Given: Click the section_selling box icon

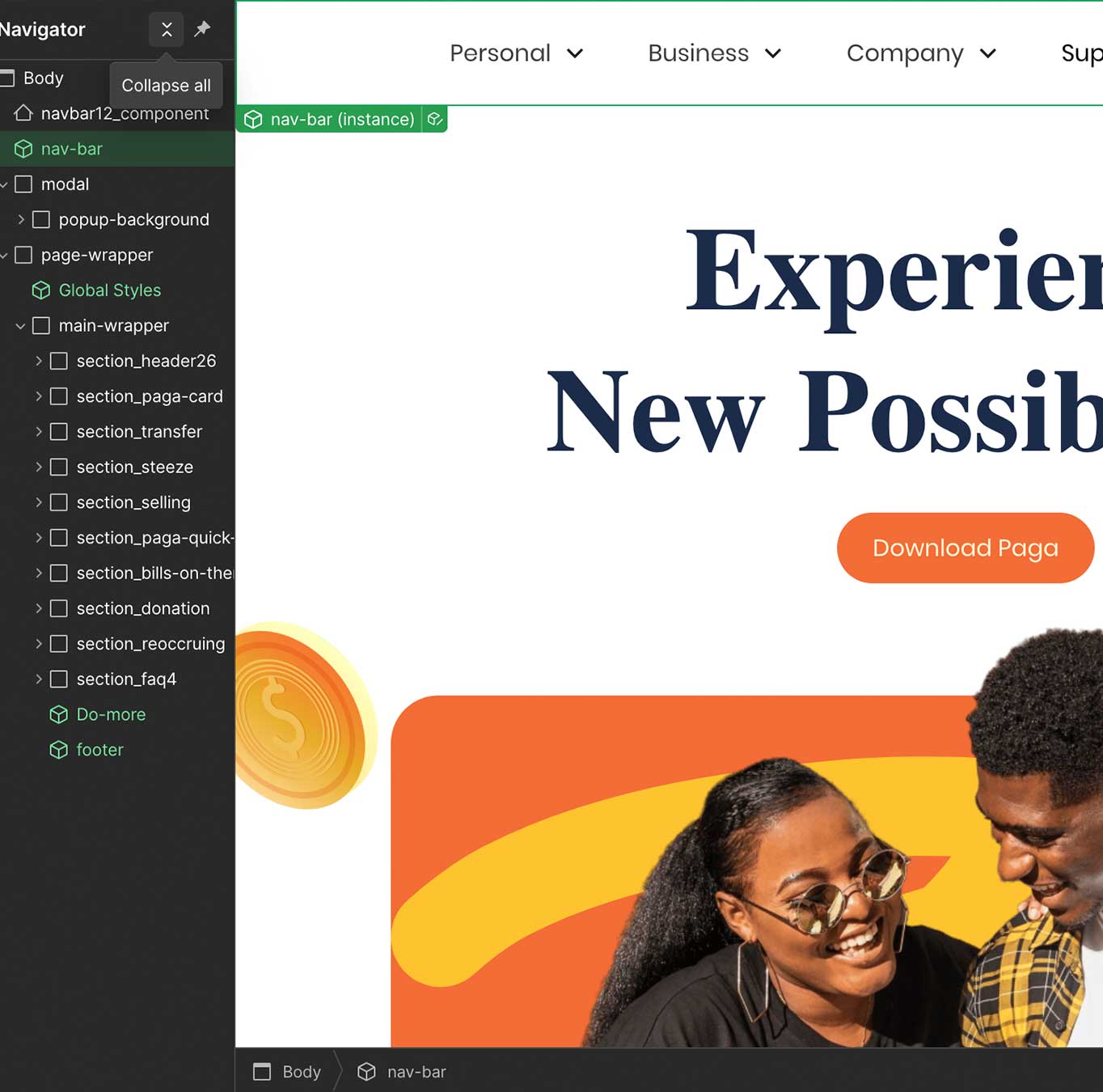Looking at the screenshot, I should point(59,502).
